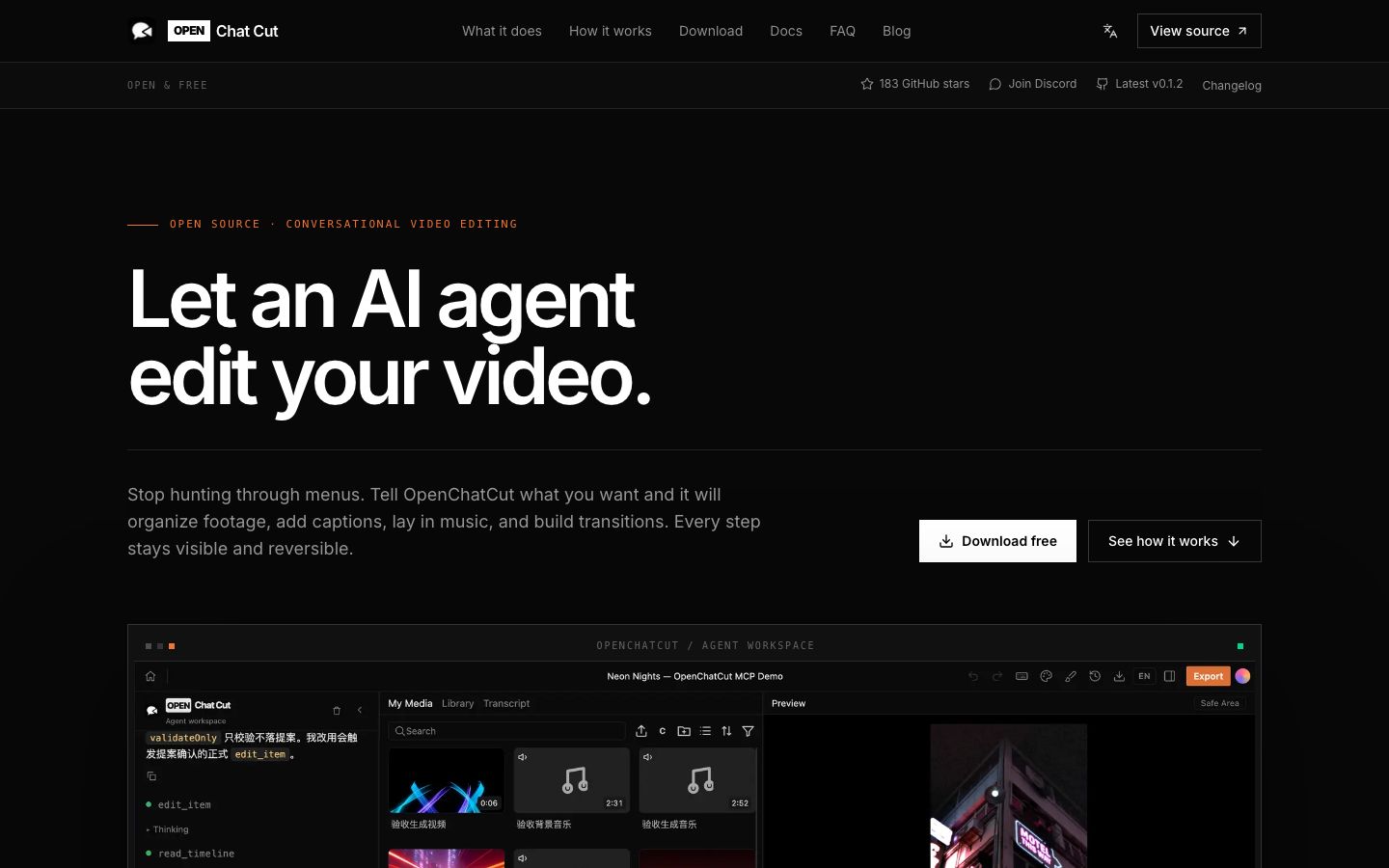Click the edit_item tool call row
1389x868 pixels.
pos(178,804)
